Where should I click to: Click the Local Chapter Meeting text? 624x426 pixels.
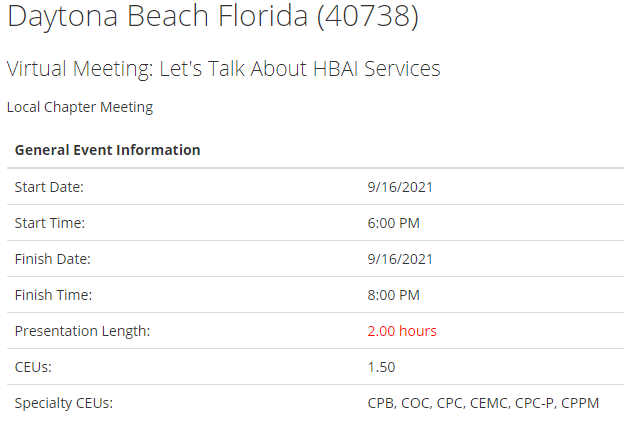click(x=80, y=107)
